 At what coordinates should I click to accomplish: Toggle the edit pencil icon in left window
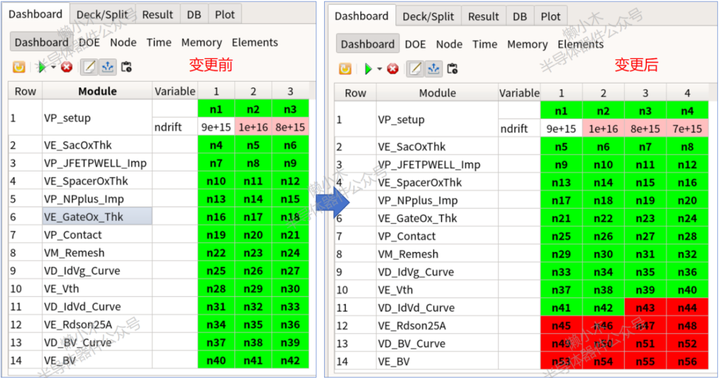coord(89,67)
